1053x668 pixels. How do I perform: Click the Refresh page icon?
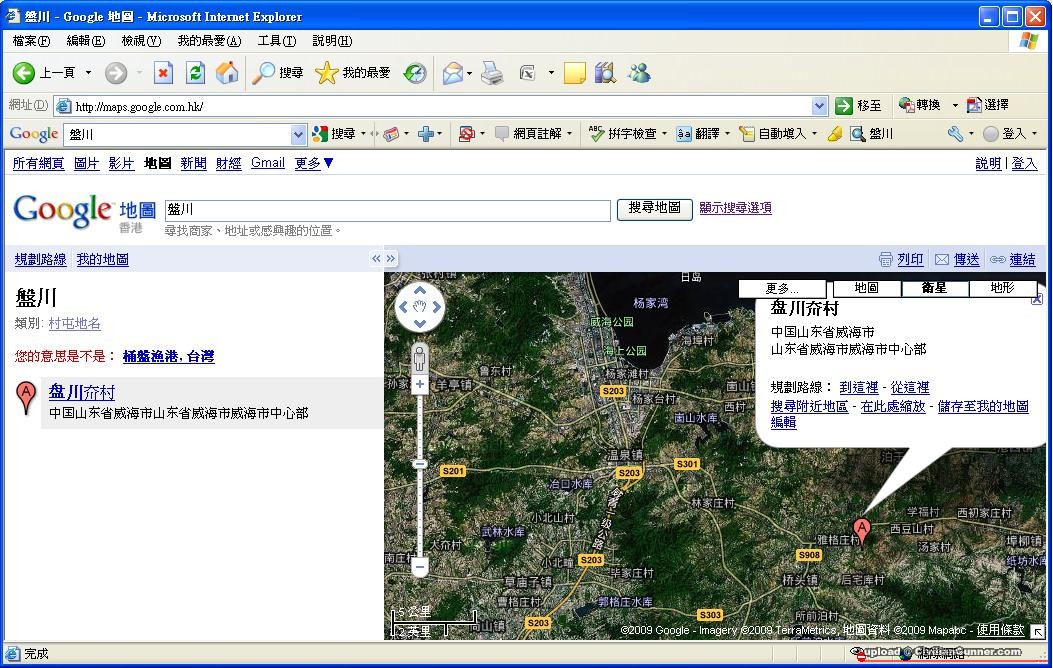pyautogui.click(x=195, y=73)
